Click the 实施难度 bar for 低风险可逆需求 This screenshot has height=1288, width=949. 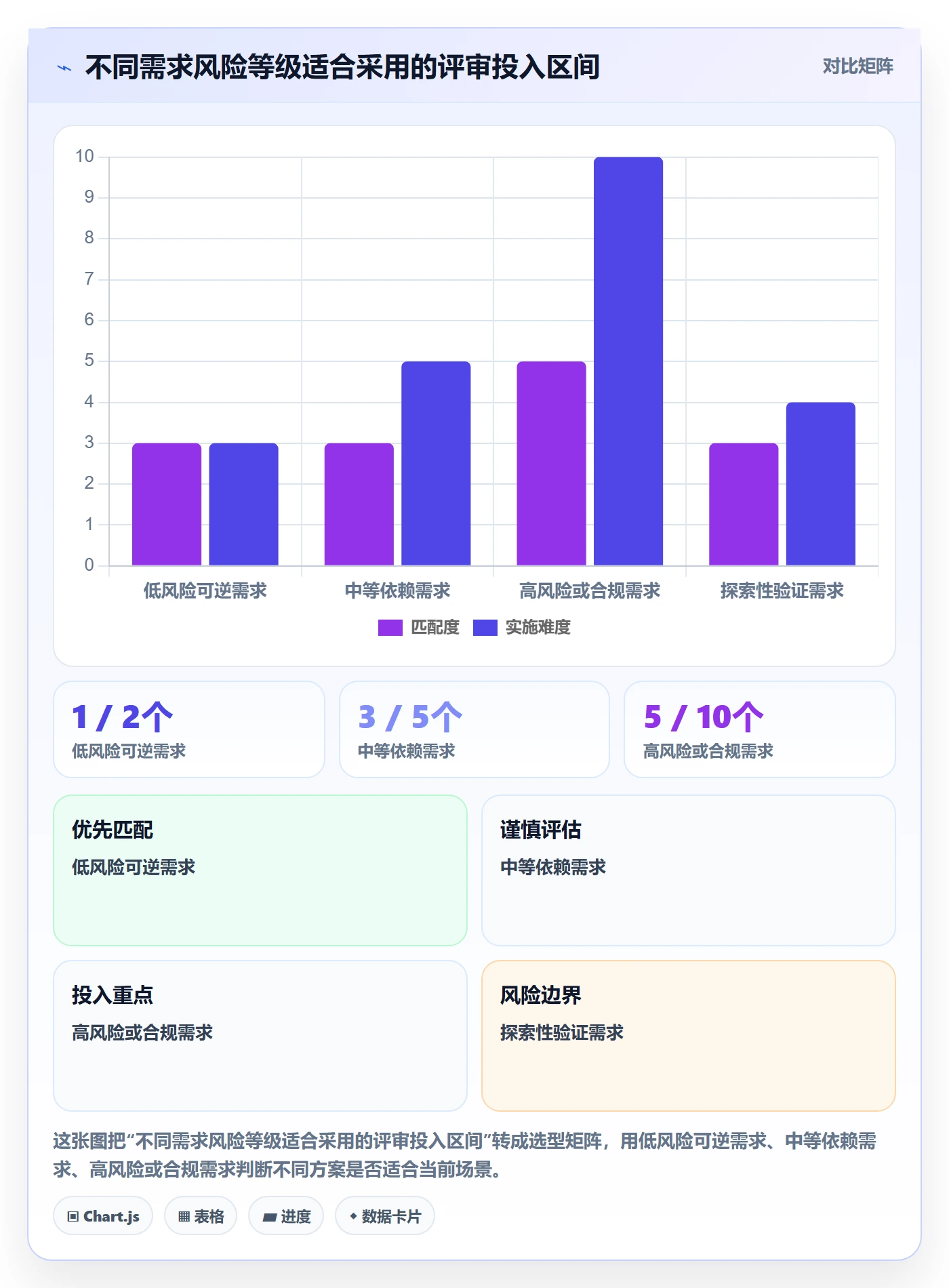point(243,504)
